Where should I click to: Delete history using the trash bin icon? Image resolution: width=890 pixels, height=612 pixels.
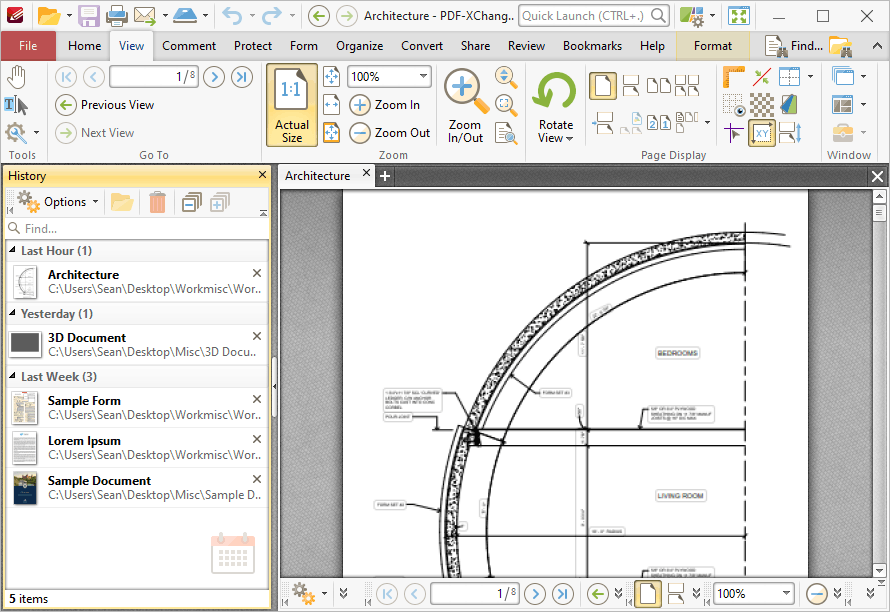[157, 202]
